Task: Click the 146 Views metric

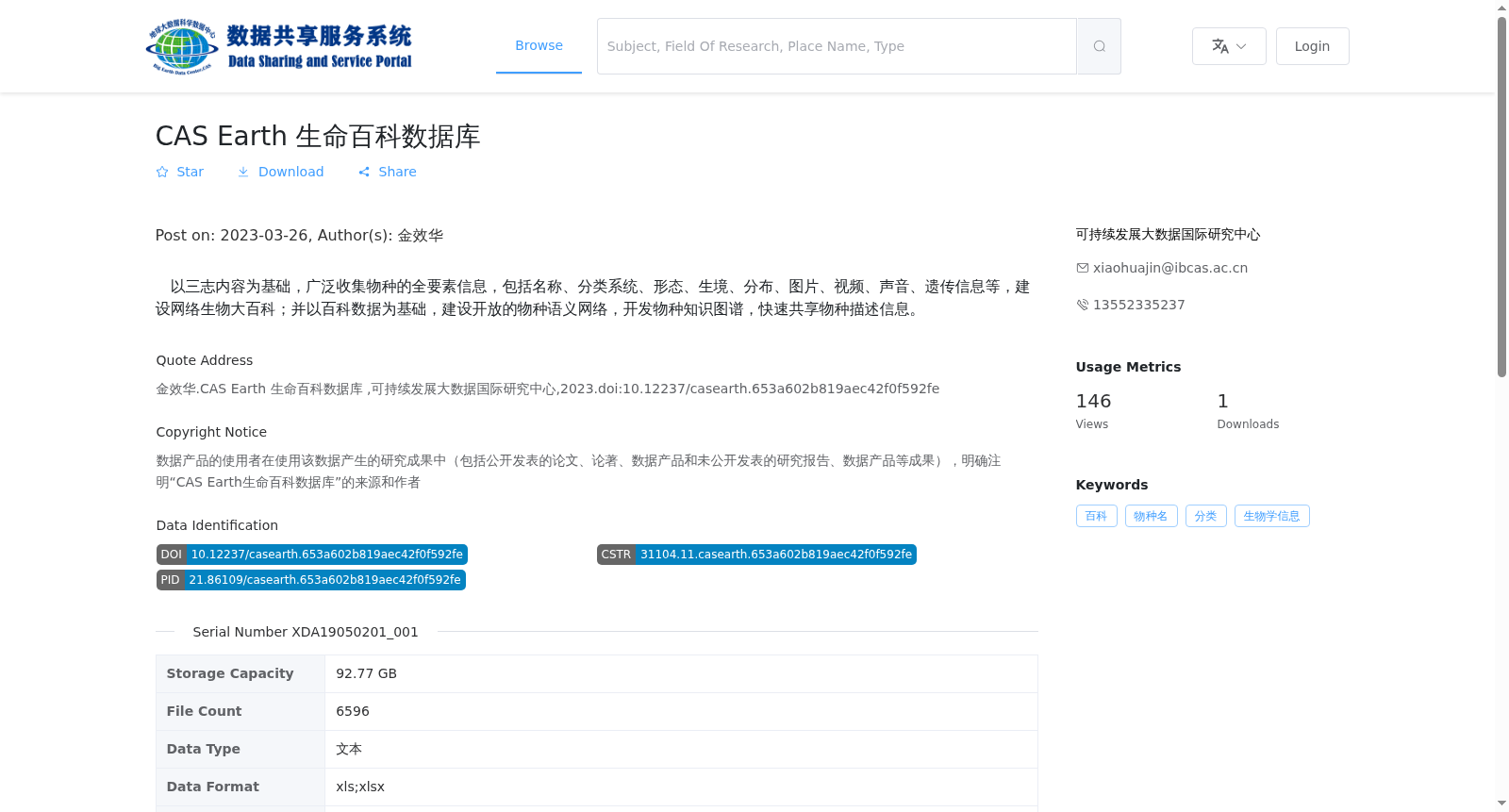Action: pos(1093,411)
